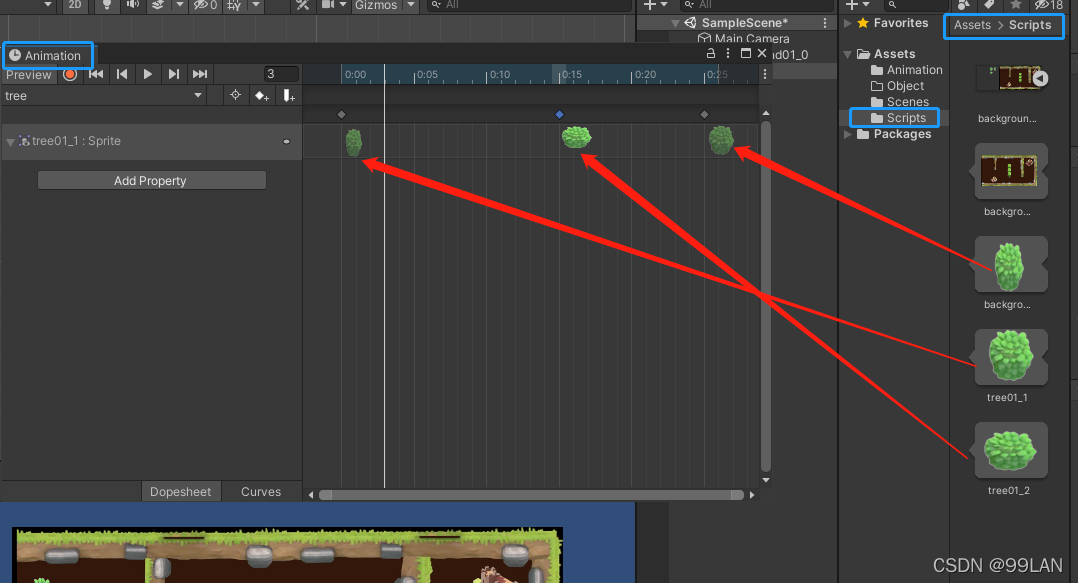The width and height of the screenshot is (1078, 583).
Task: Click Add Keyframe diamond icon
Action: [x=261, y=96]
